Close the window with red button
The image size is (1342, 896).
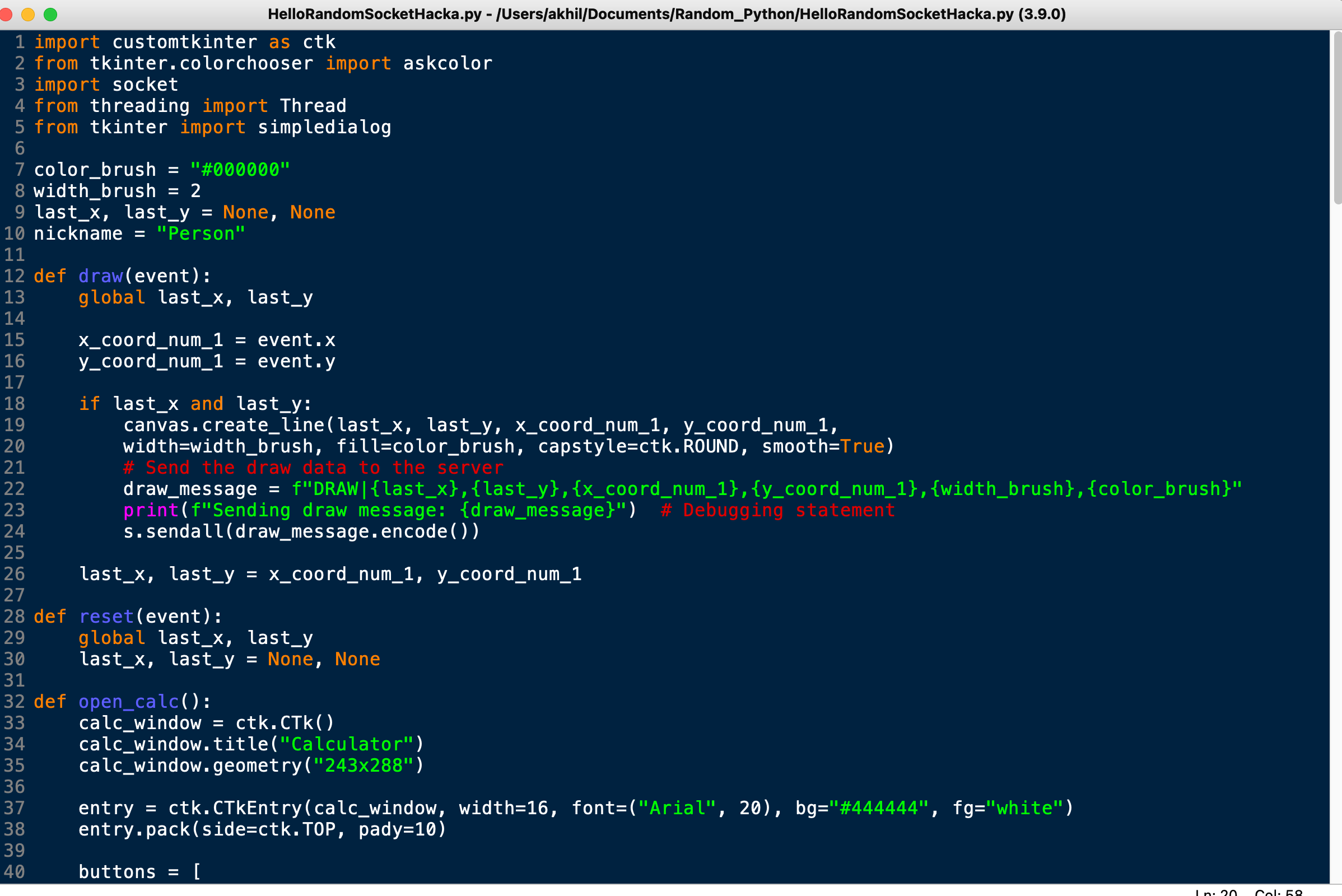[x=6, y=15]
